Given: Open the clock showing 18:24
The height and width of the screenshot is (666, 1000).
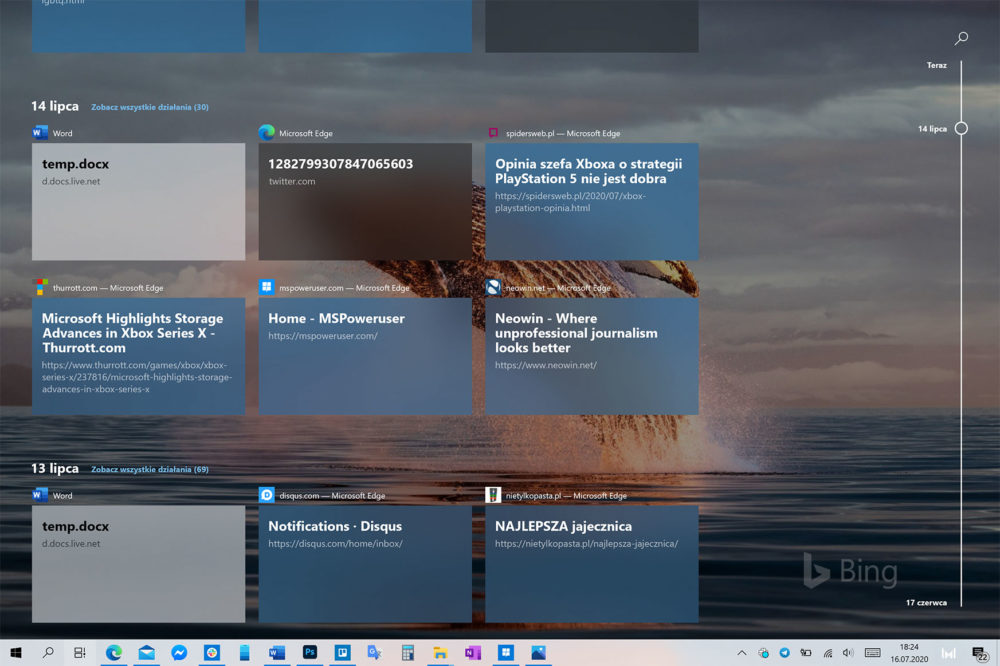Looking at the screenshot, I should [909, 653].
